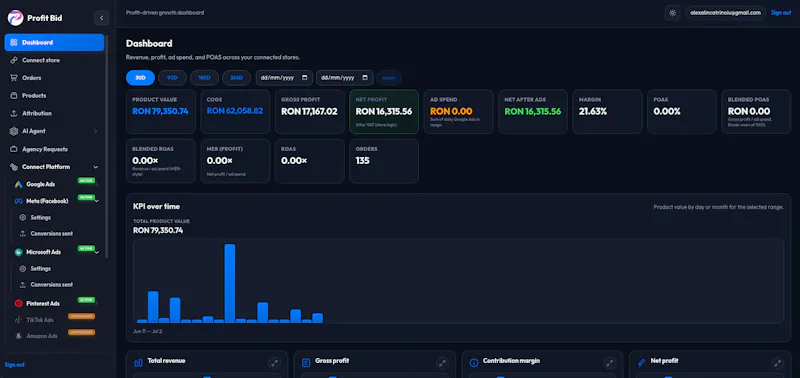Select the 180D range pill
This screenshot has width=800, height=378.
[x=205, y=78]
